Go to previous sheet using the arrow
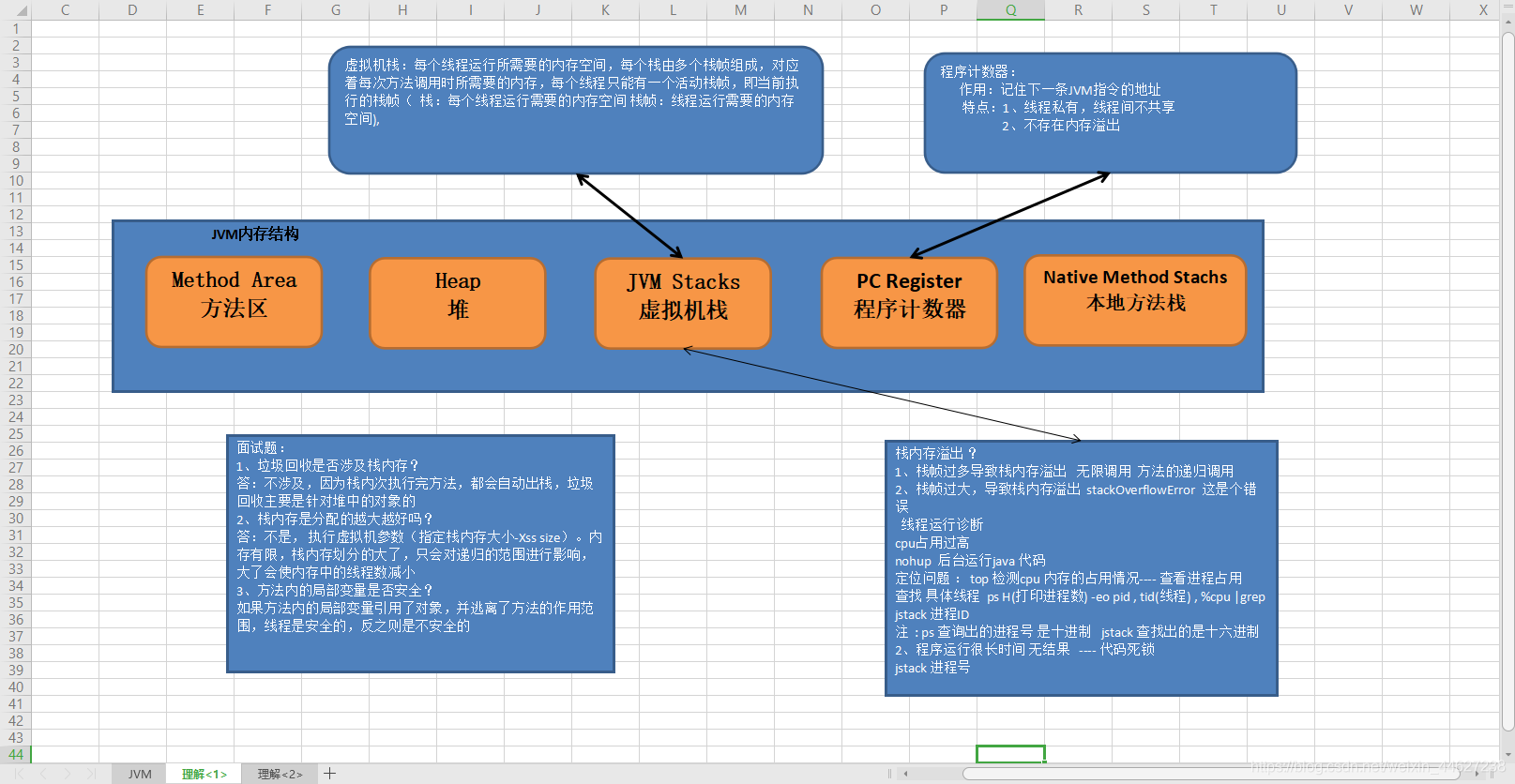The width and height of the screenshot is (1515, 784). [x=43, y=774]
